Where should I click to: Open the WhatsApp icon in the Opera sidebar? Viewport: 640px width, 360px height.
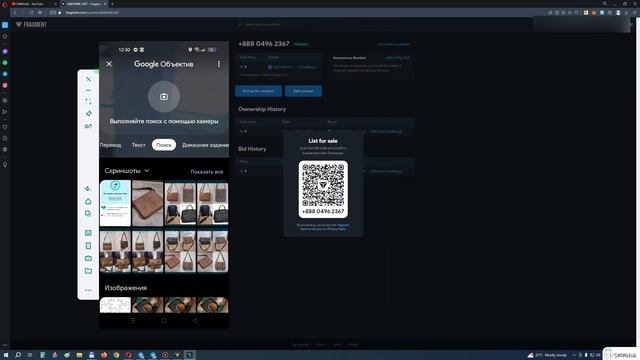point(5,63)
